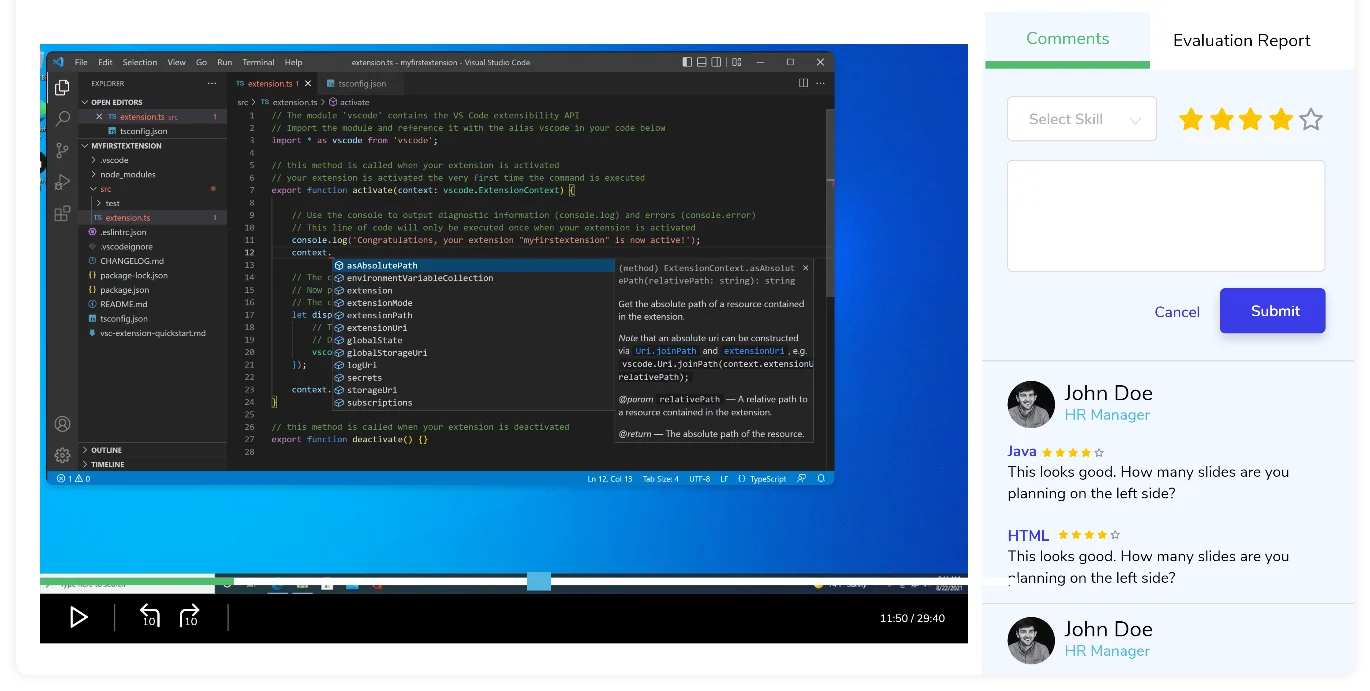The height and width of the screenshot is (691, 1370).
Task: Split the editor to the right
Action: point(803,84)
